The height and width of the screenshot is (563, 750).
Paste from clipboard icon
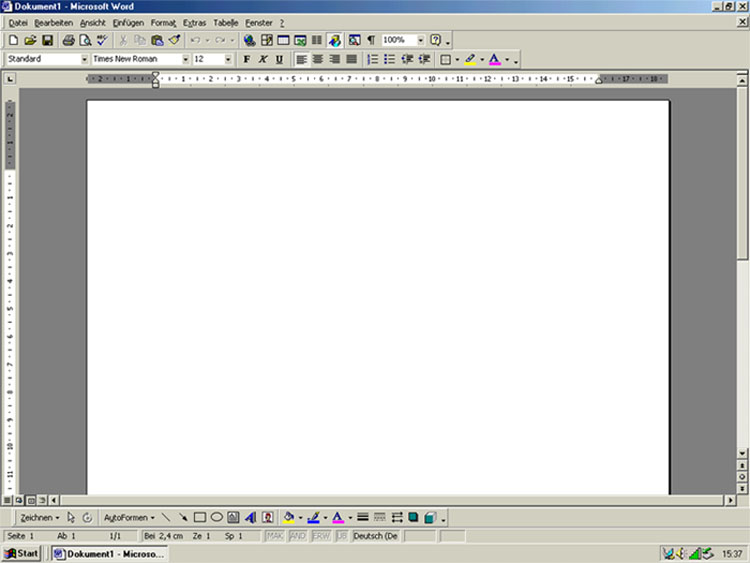[x=157, y=40]
